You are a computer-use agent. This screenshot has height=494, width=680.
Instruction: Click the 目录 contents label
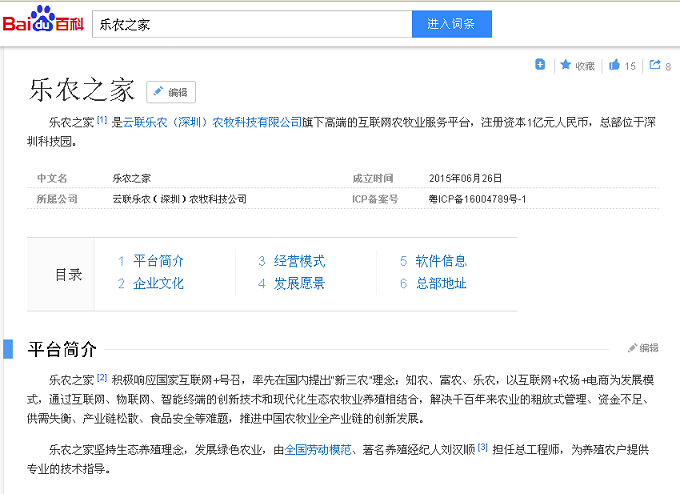[69, 275]
